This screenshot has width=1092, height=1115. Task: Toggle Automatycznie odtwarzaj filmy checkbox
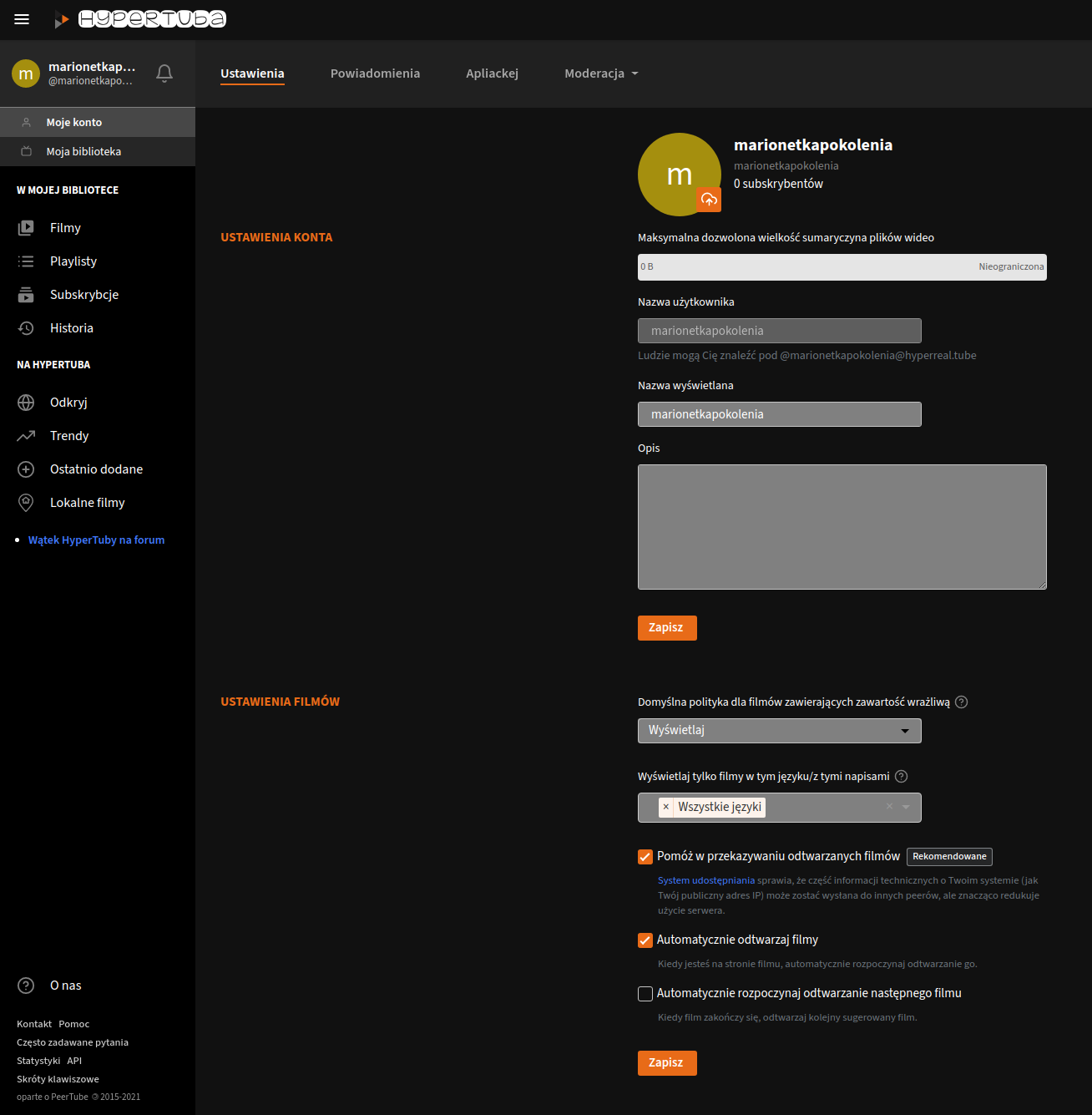[x=645, y=940]
